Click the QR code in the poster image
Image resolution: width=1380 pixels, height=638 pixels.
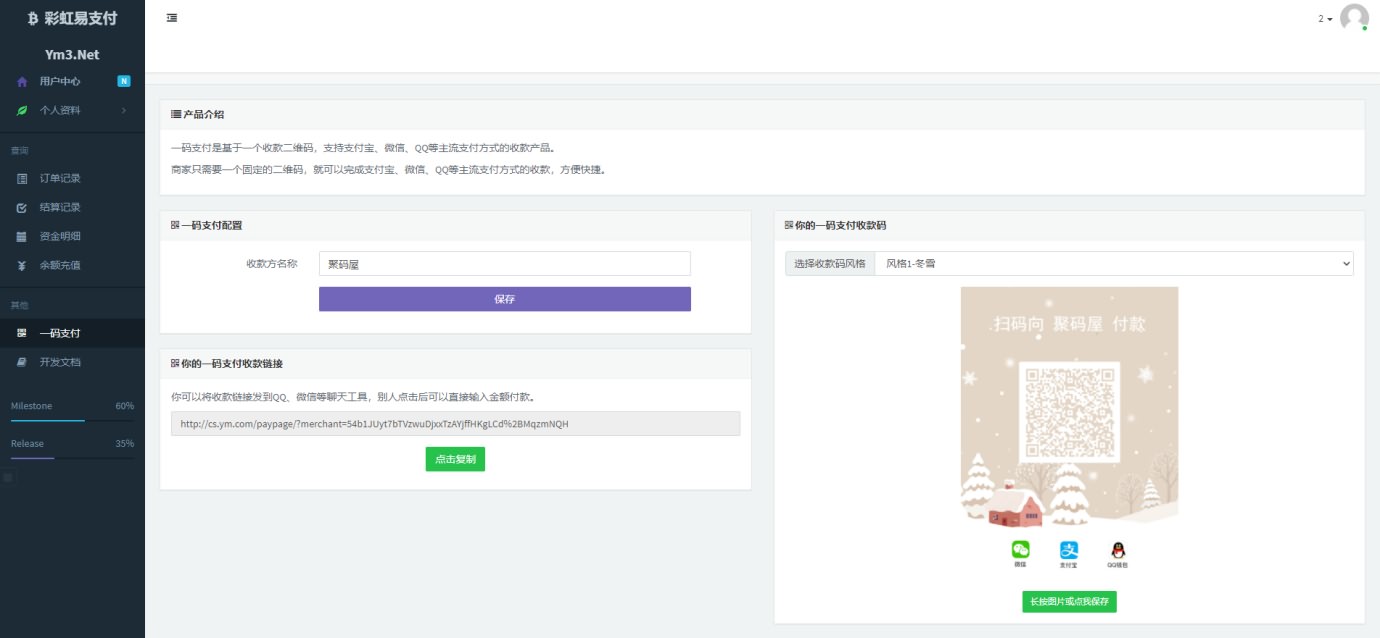[1069, 411]
